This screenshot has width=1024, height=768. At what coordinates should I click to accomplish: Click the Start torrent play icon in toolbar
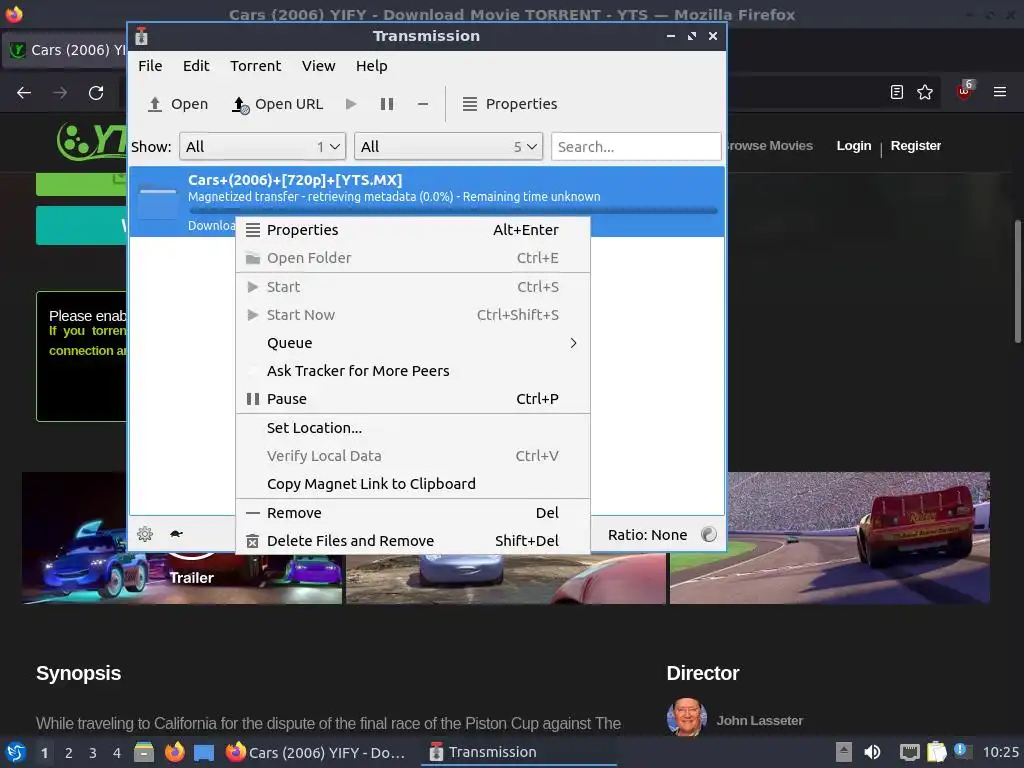pyautogui.click(x=351, y=104)
